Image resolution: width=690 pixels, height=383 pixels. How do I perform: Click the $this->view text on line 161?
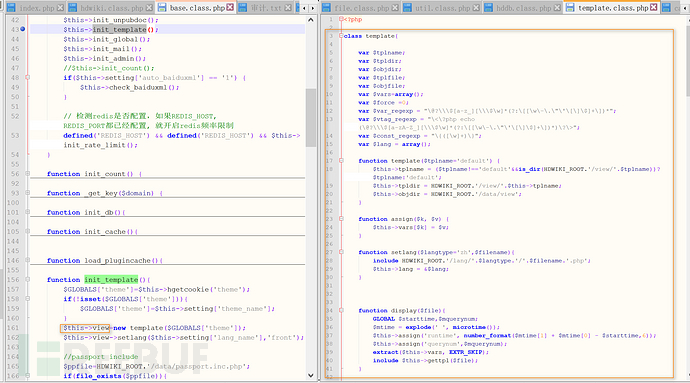(86, 328)
